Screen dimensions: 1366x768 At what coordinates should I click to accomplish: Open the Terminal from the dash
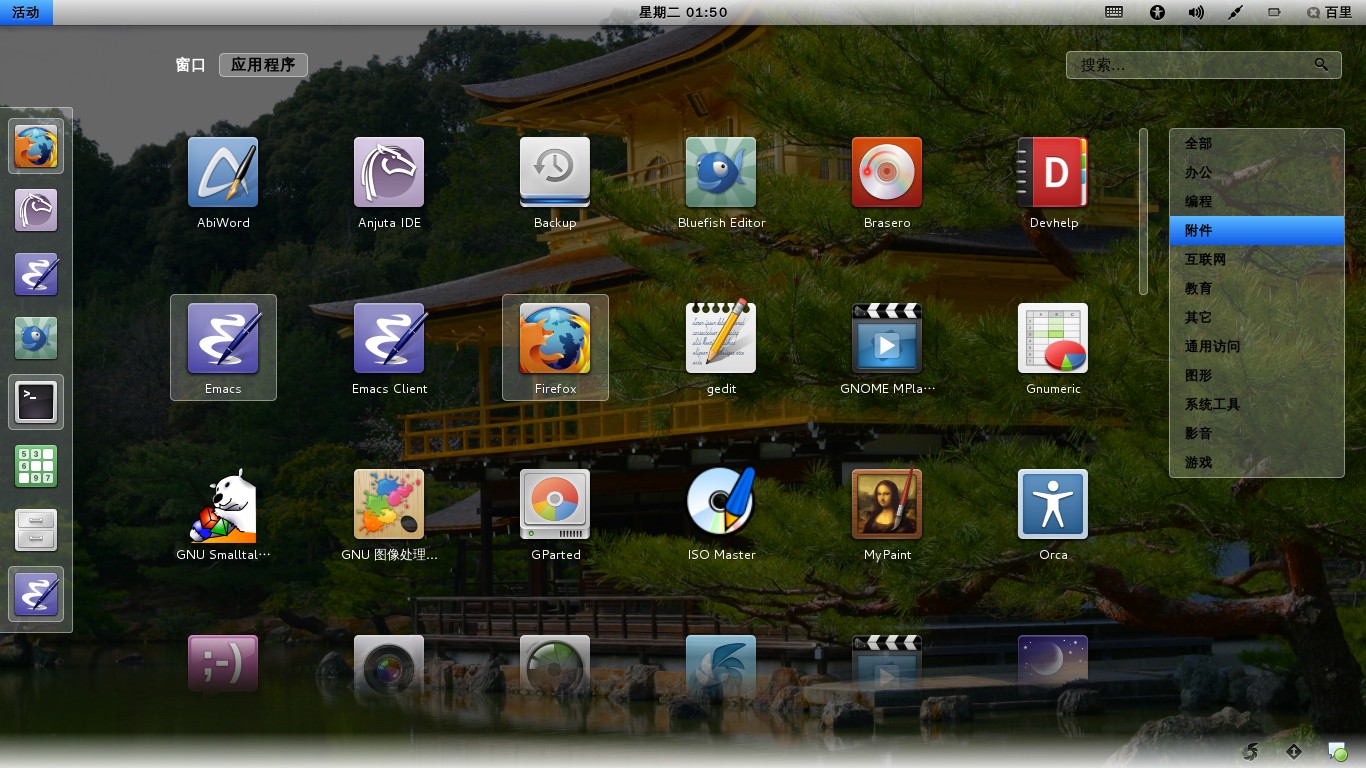click(36, 402)
